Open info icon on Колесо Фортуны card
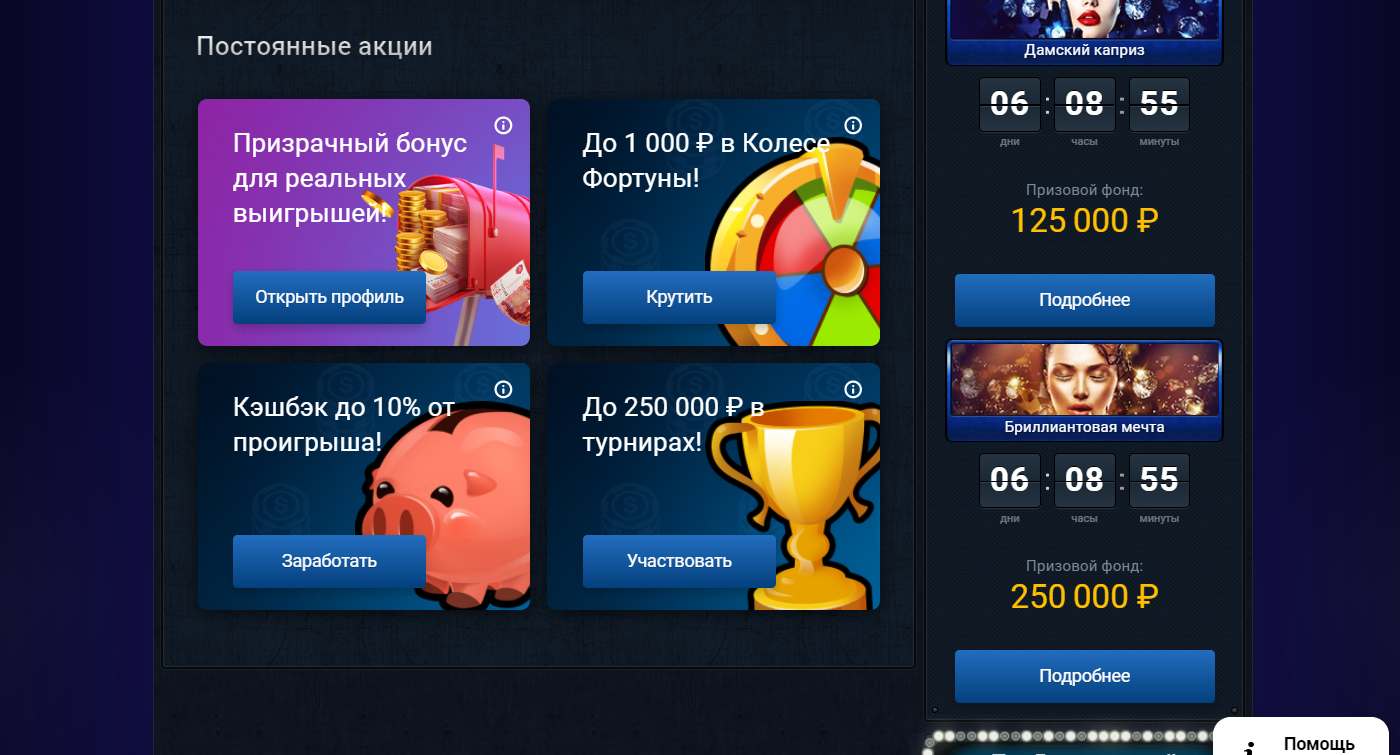Image resolution: width=1400 pixels, height=755 pixels. point(853,125)
